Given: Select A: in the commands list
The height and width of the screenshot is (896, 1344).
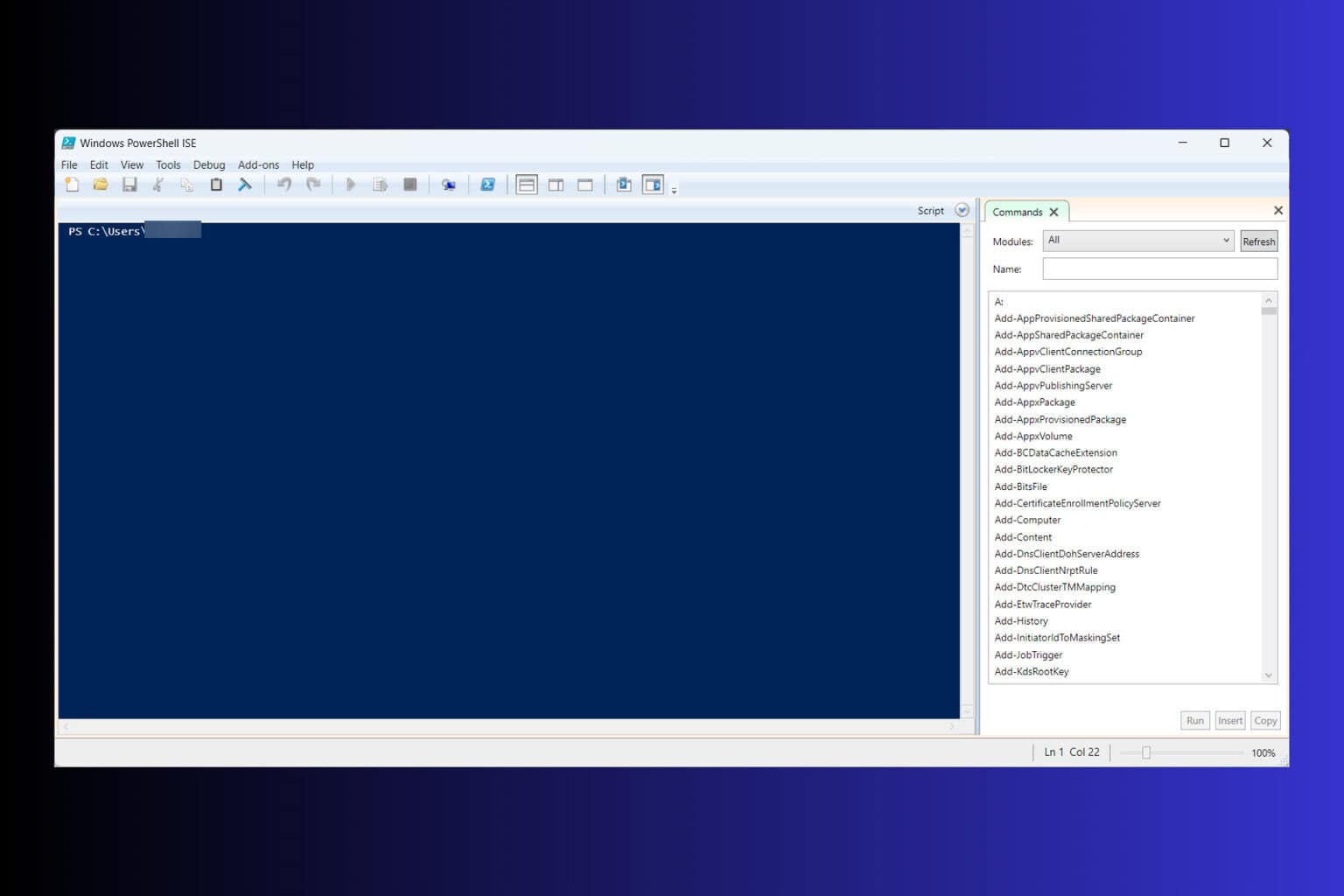Looking at the screenshot, I should (x=998, y=302).
